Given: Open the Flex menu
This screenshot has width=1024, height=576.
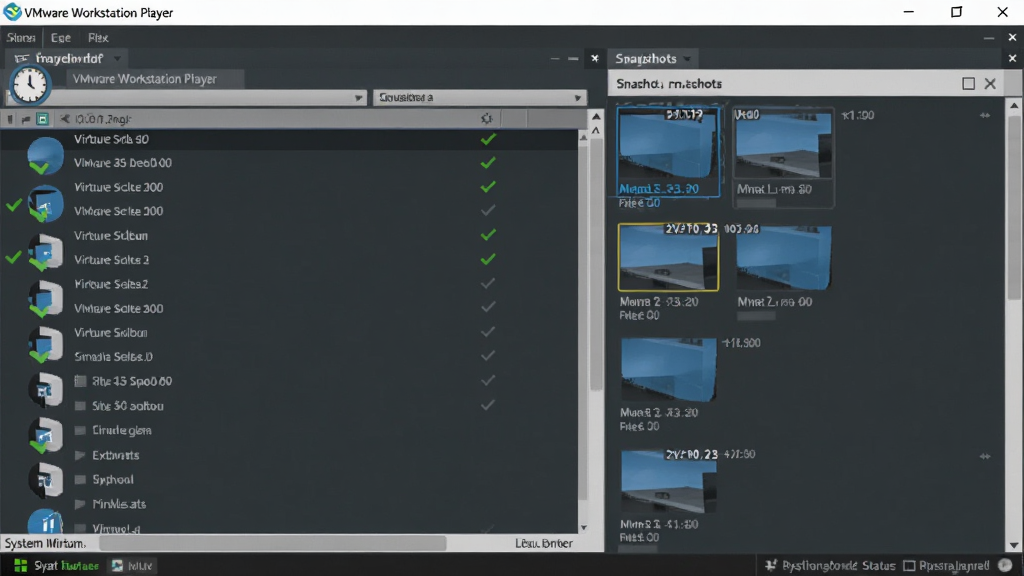Looking at the screenshot, I should (x=98, y=38).
